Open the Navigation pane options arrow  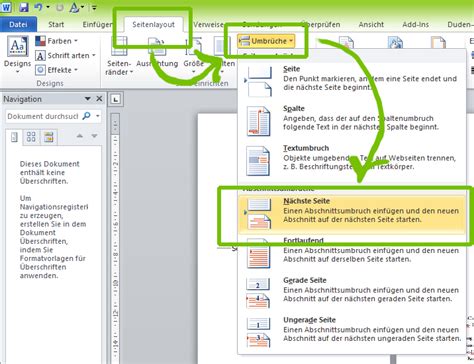(x=87, y=99)
